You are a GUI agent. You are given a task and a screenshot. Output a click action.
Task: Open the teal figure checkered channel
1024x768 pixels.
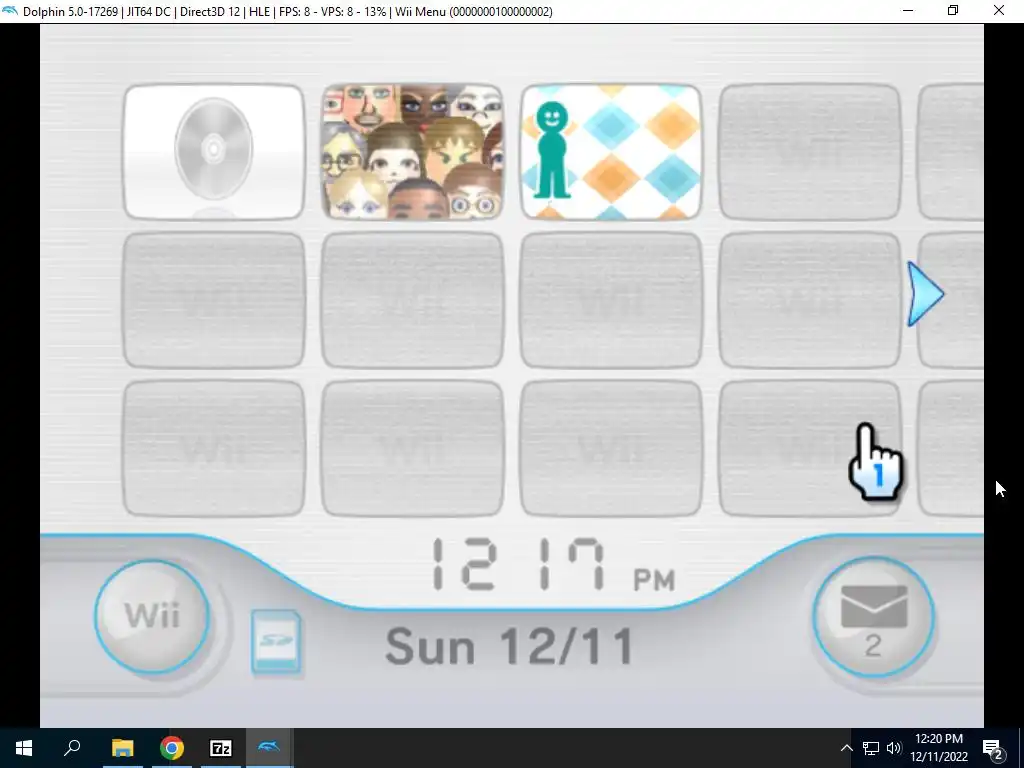611,152
